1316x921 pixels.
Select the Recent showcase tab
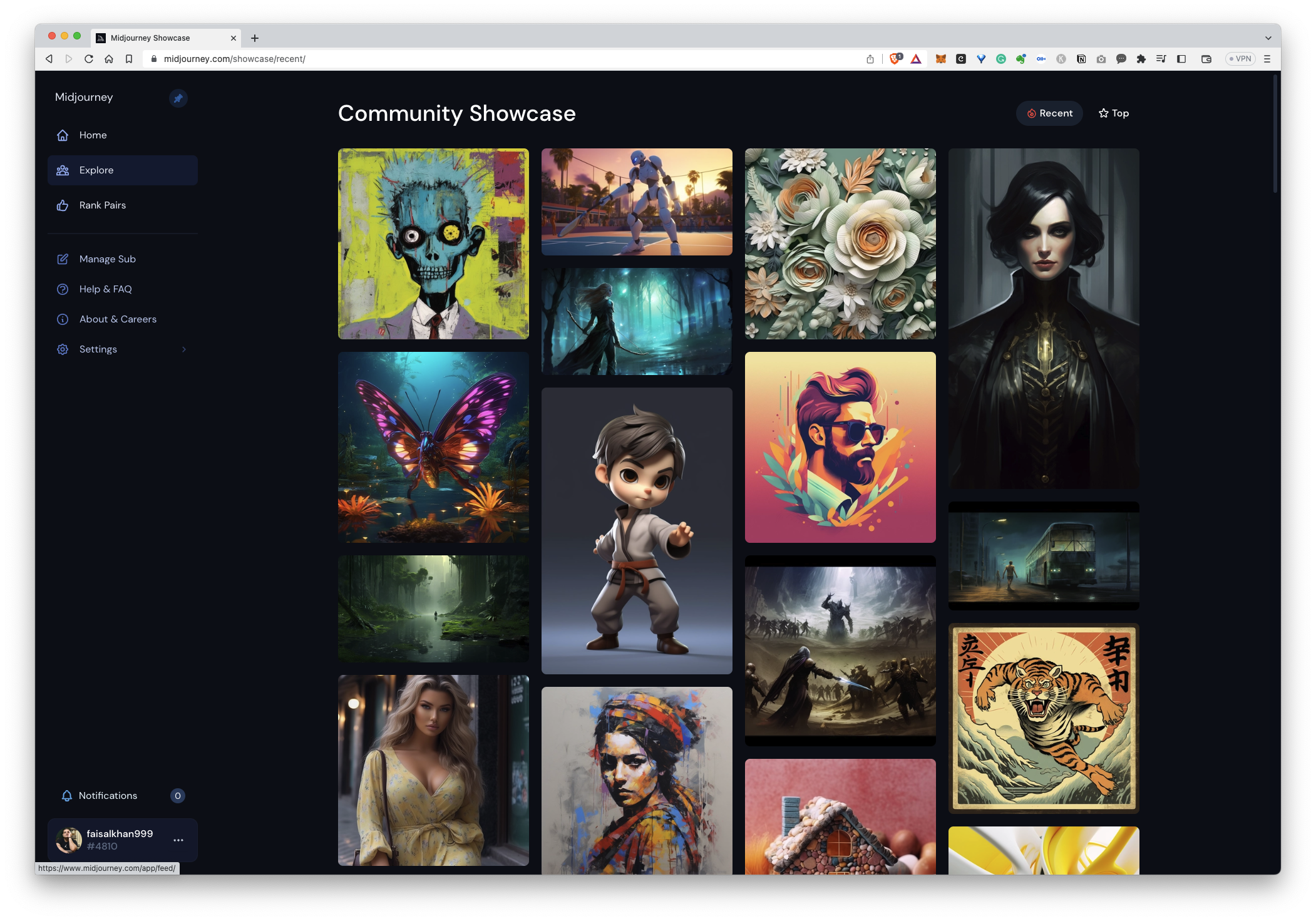pos(1049,113)
